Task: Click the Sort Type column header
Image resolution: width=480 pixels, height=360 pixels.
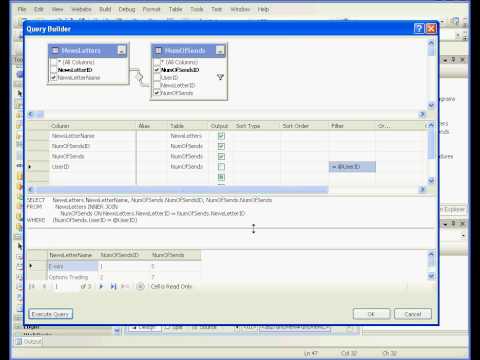Action: pyautogui.click(x=257, y=126)
